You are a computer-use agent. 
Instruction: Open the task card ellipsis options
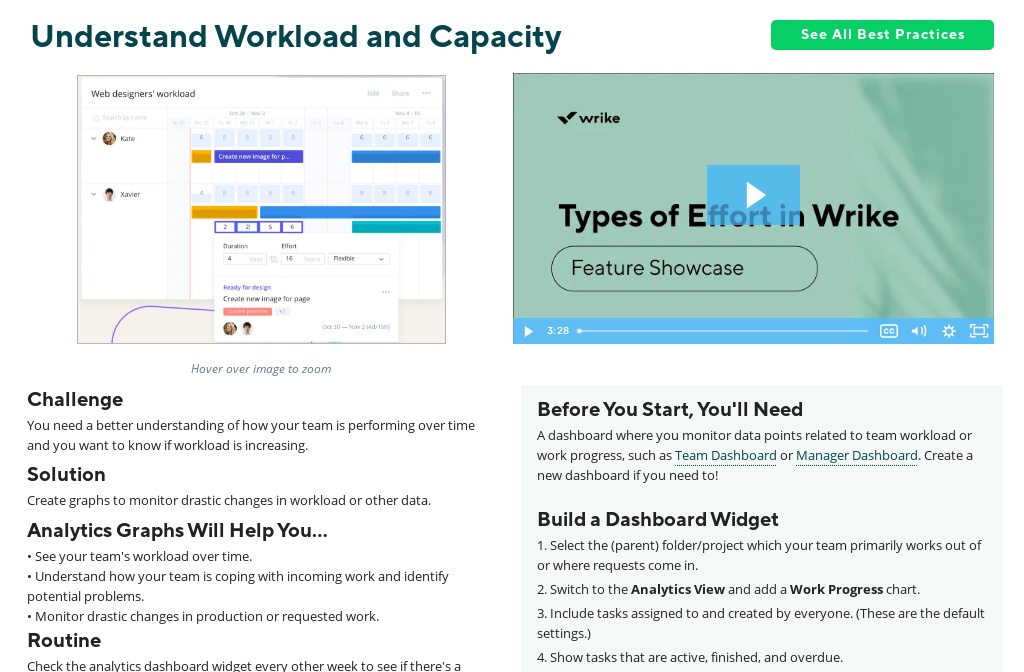click(x=386, y=292)
